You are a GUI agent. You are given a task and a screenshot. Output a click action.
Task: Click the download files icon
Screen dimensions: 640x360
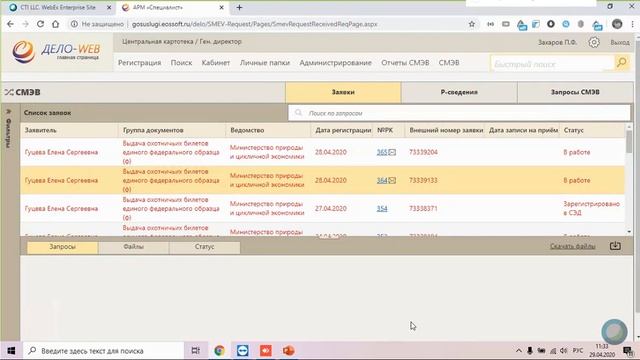tap(615, 246)
